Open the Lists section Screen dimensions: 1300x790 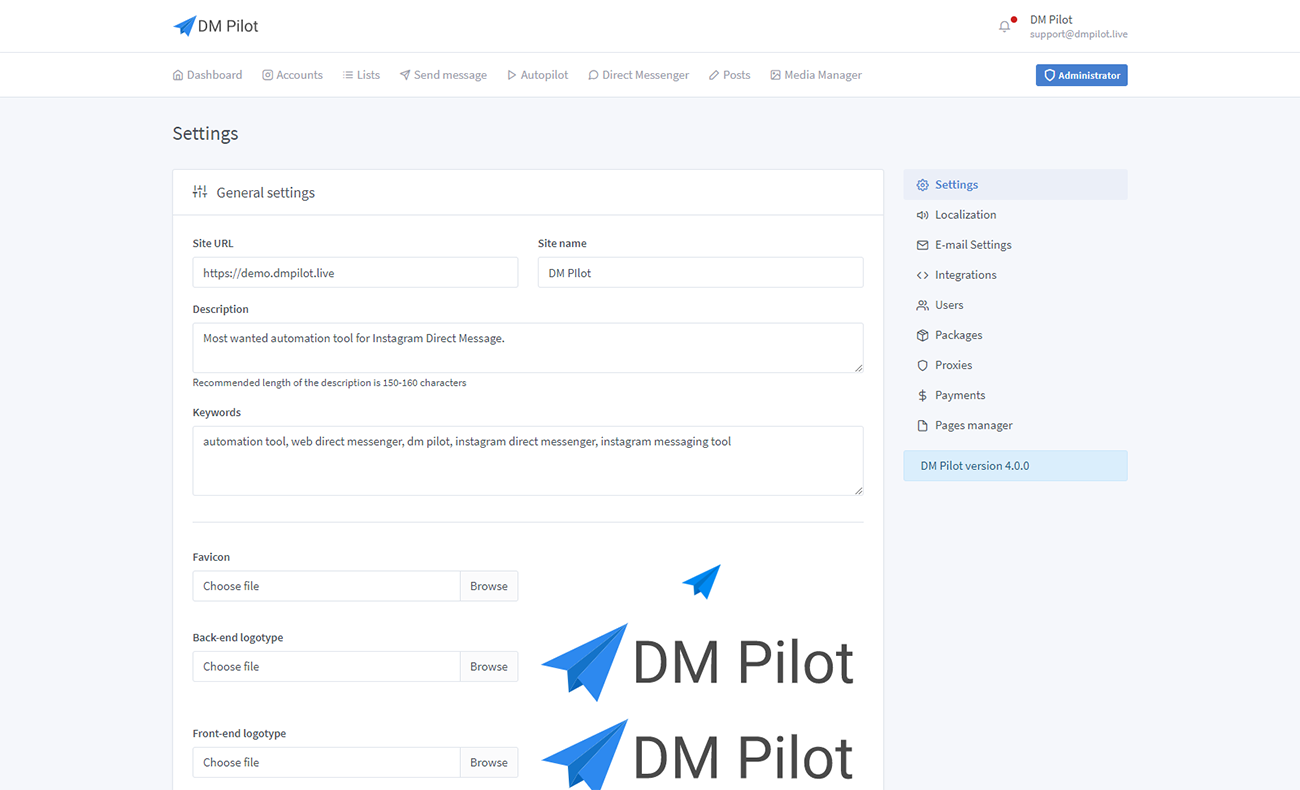361,75
